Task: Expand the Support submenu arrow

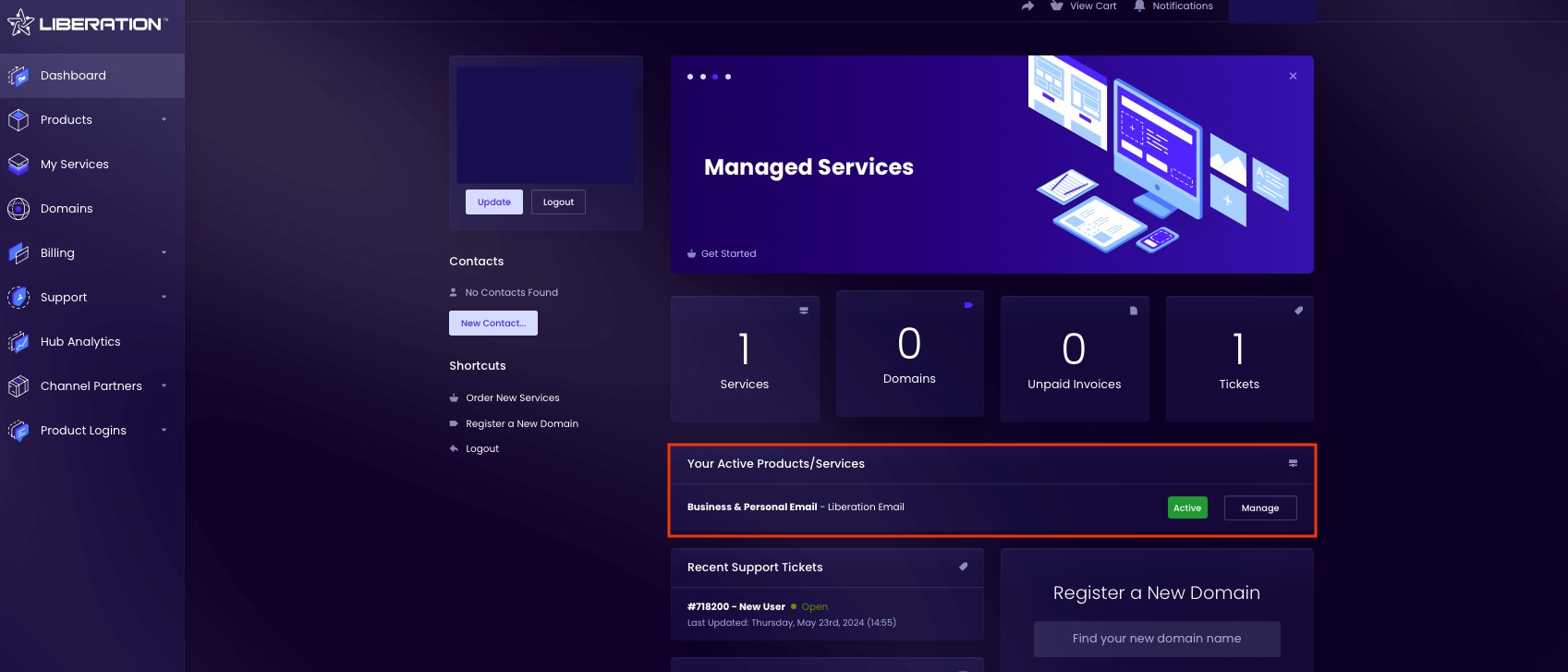Action: tap(164, 297)
